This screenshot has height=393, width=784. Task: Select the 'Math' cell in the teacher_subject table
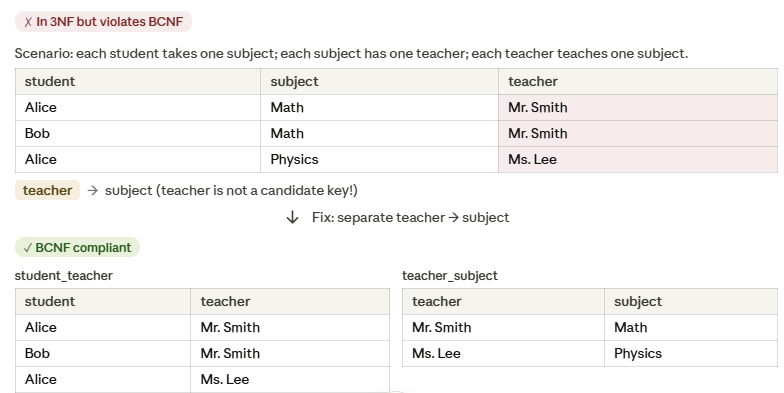point(691,328)
